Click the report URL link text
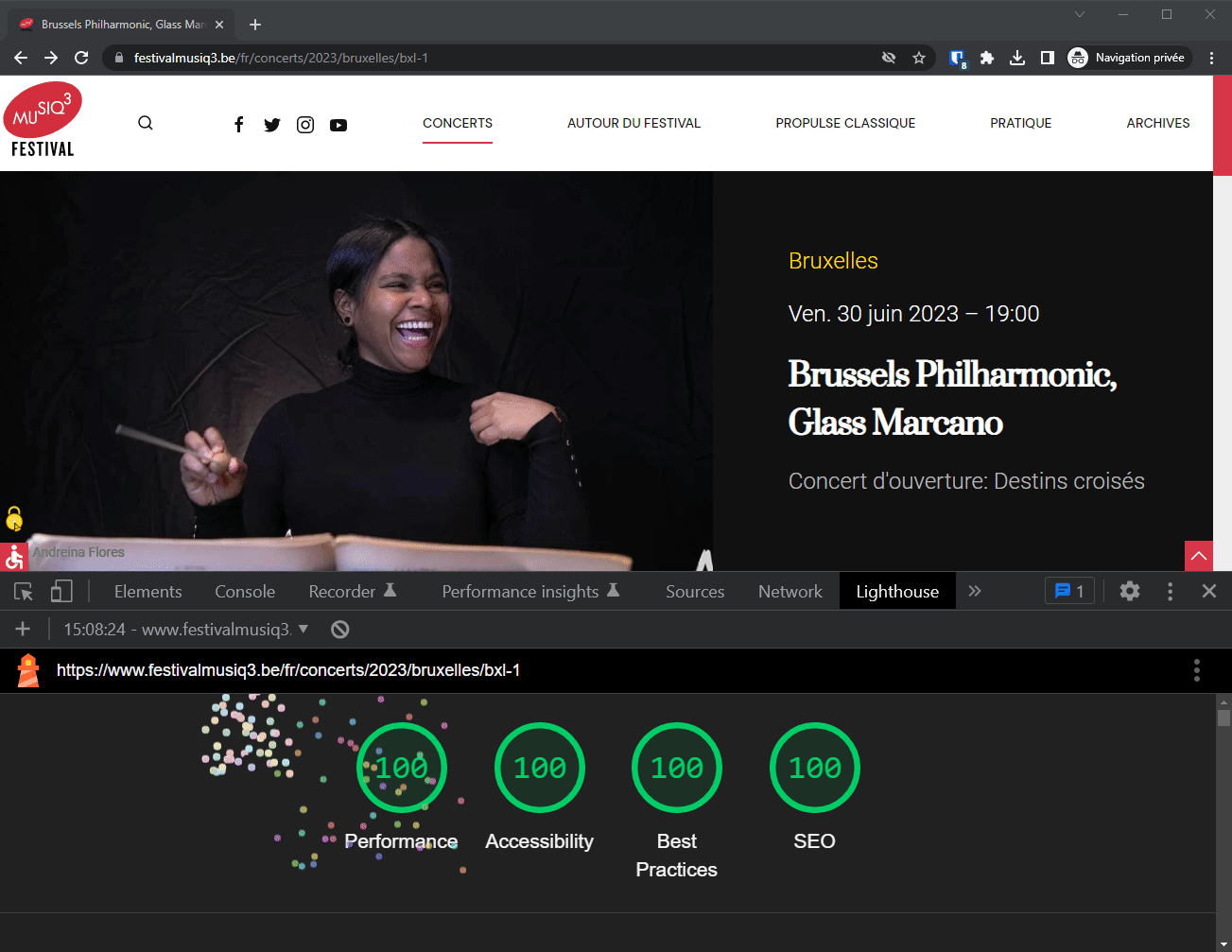 coord(288,670)
